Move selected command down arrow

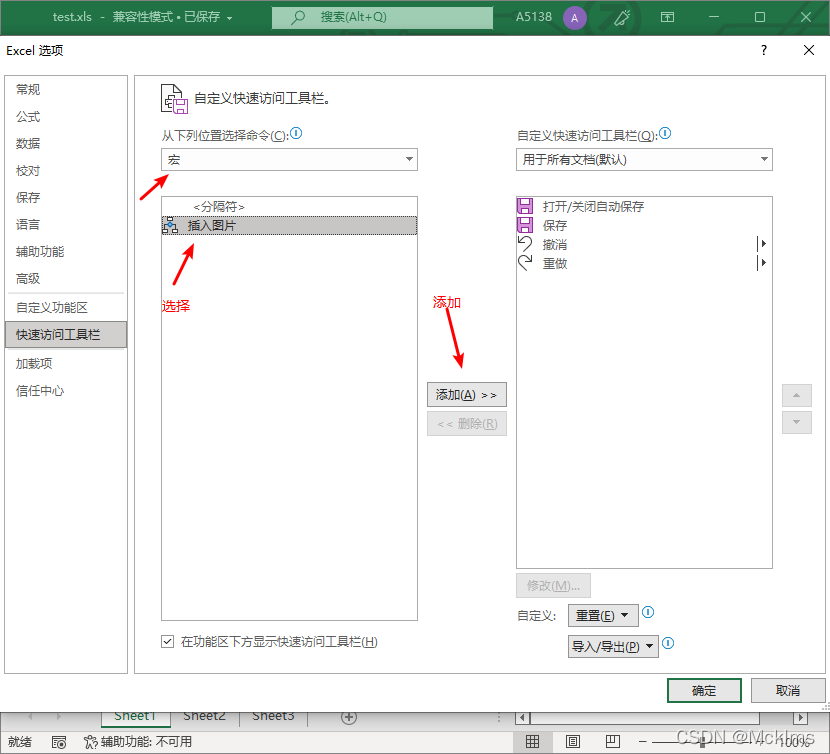(x=797, y=423)
